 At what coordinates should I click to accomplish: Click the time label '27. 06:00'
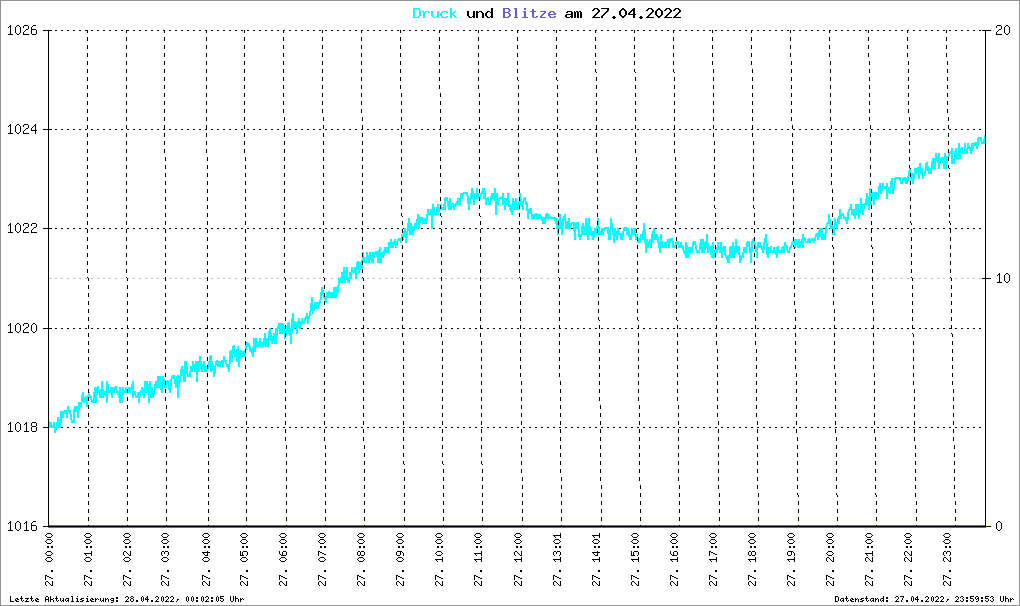[x=284, y=560]
